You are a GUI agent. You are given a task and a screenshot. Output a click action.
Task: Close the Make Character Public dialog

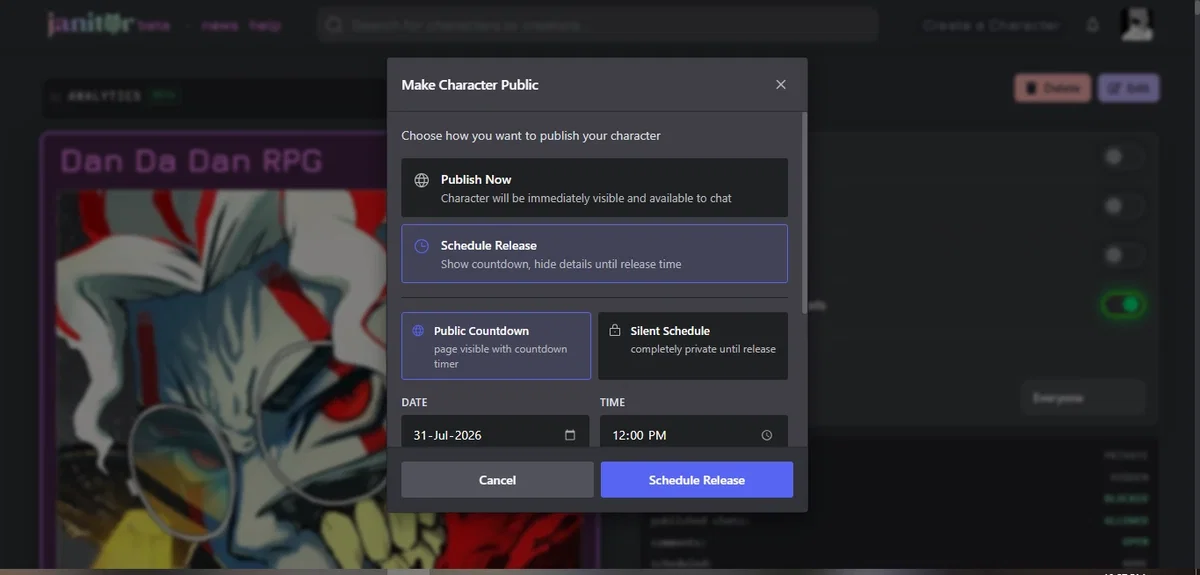point(781,85)
